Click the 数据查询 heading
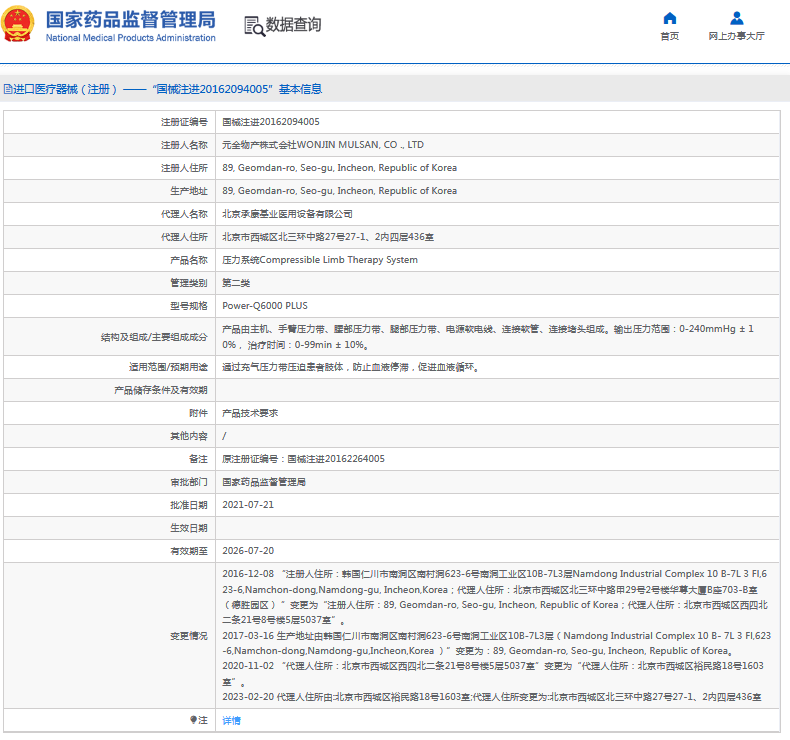This screenshot has width=790, height=740. 293,24
